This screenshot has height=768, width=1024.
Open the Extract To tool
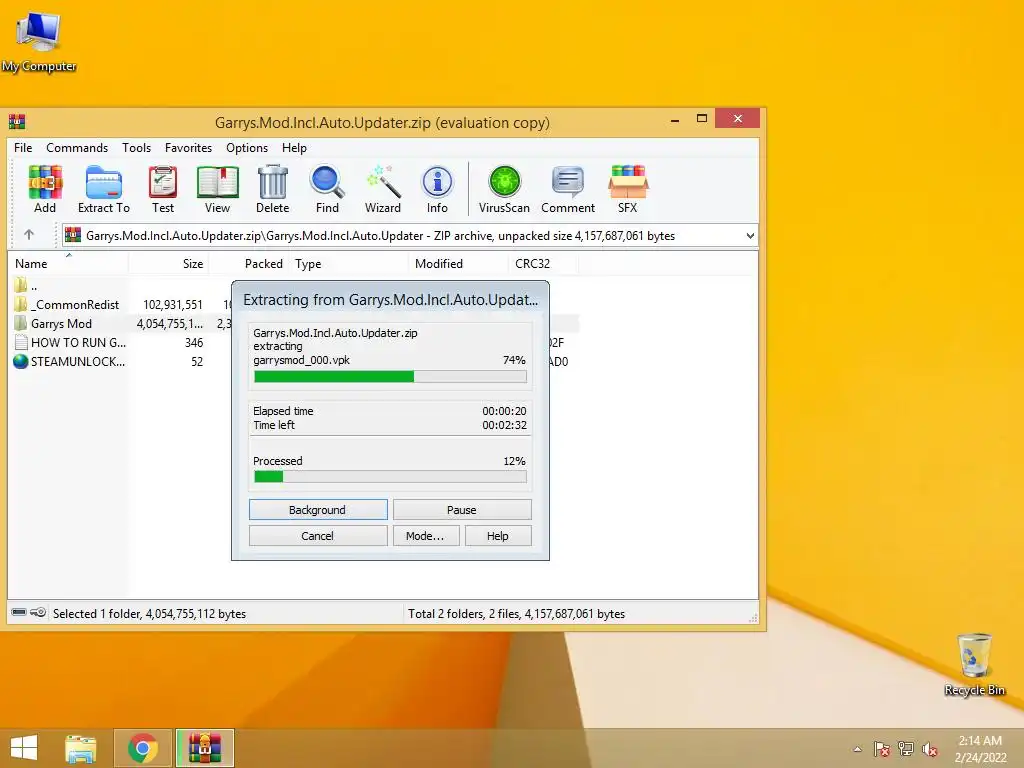tap(104, 189)
